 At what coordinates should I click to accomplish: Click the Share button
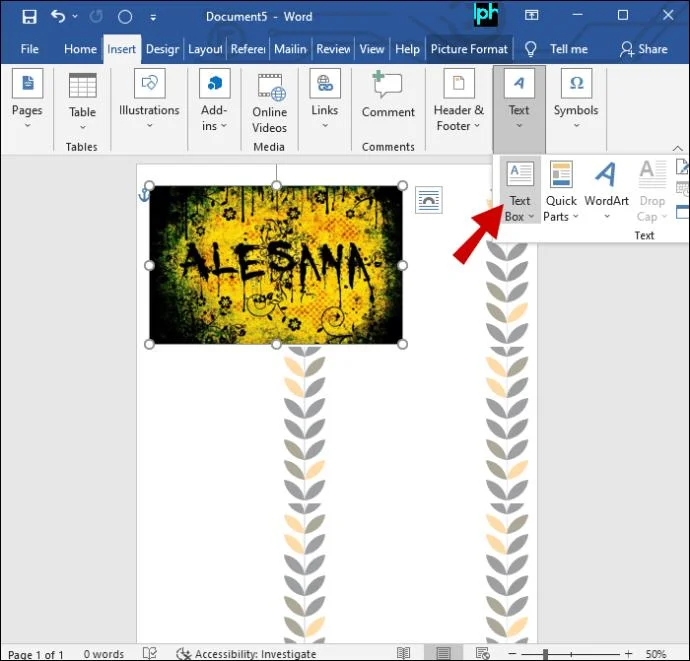coord(644,49)
